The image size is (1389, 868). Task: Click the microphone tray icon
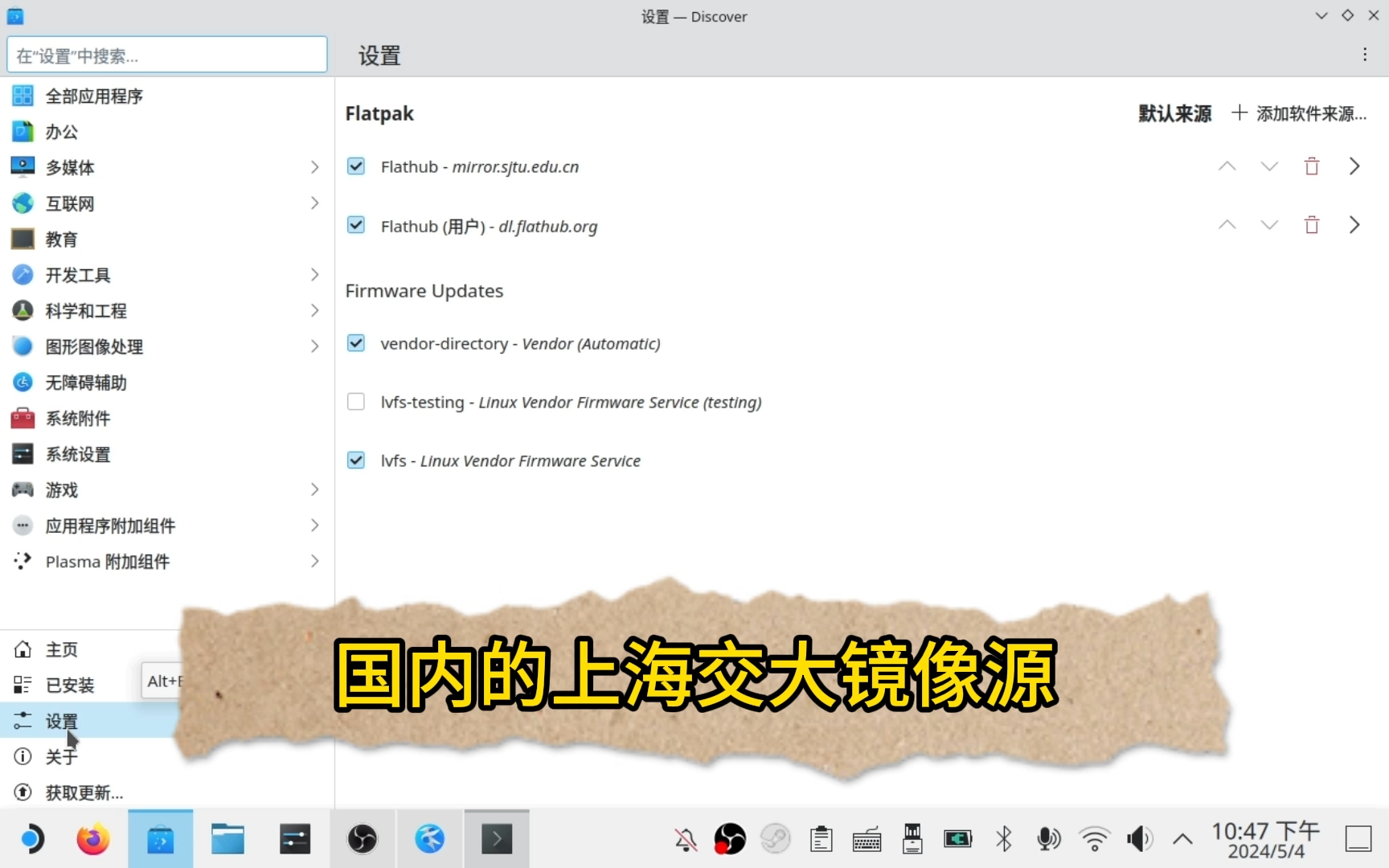pyautogui.click(x=1049, y=839)
